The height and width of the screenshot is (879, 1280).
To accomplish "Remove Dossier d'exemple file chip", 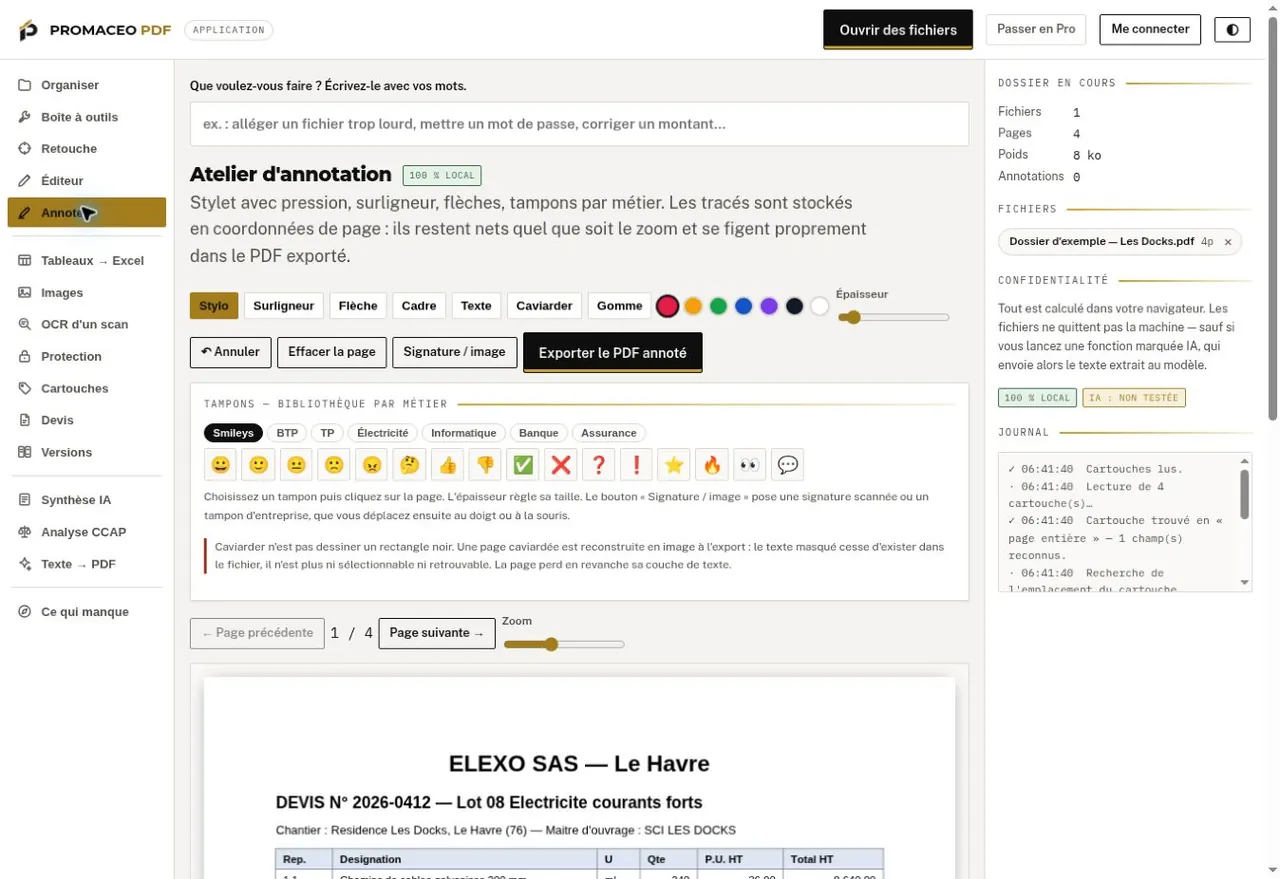I will [1228, 242].
